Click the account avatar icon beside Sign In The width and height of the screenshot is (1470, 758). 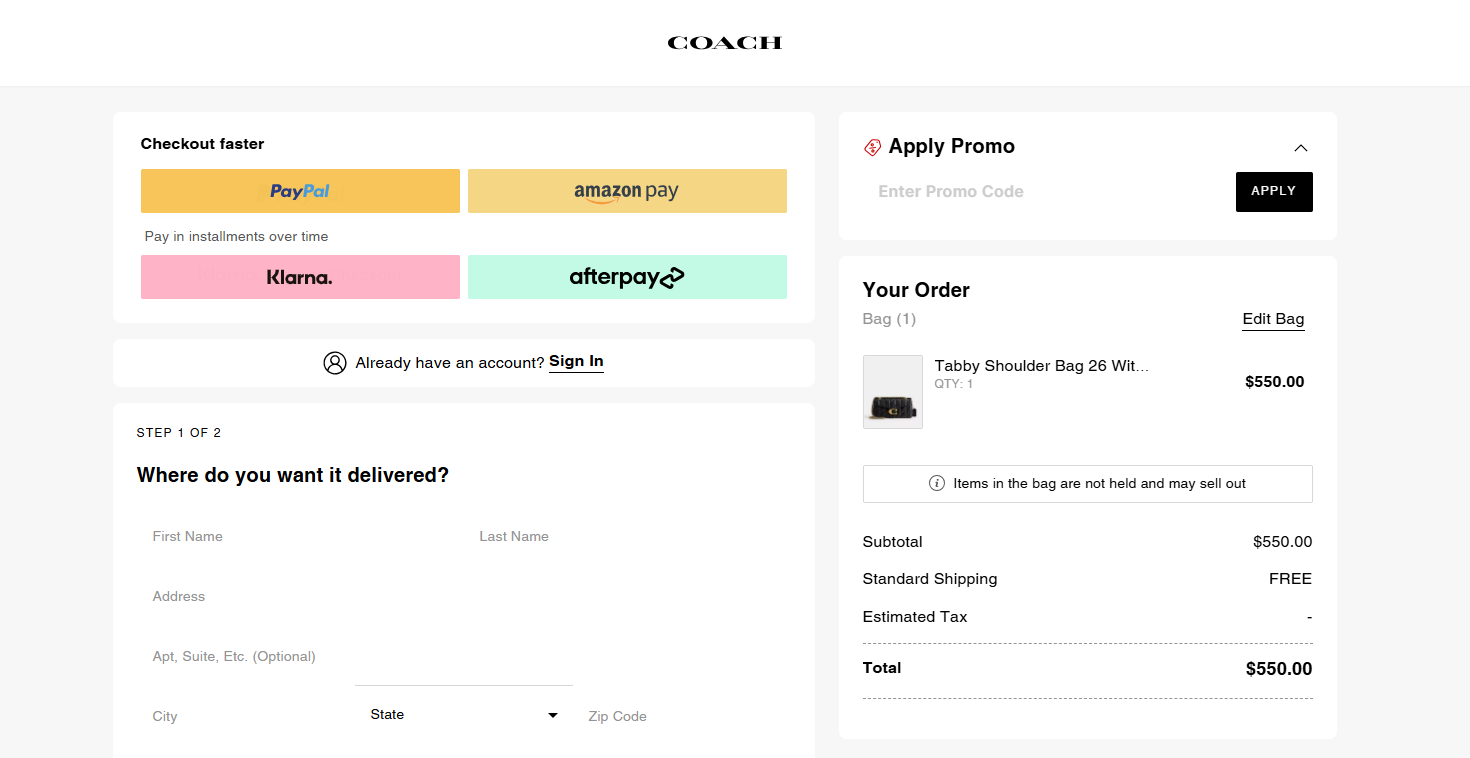(335, 363)
